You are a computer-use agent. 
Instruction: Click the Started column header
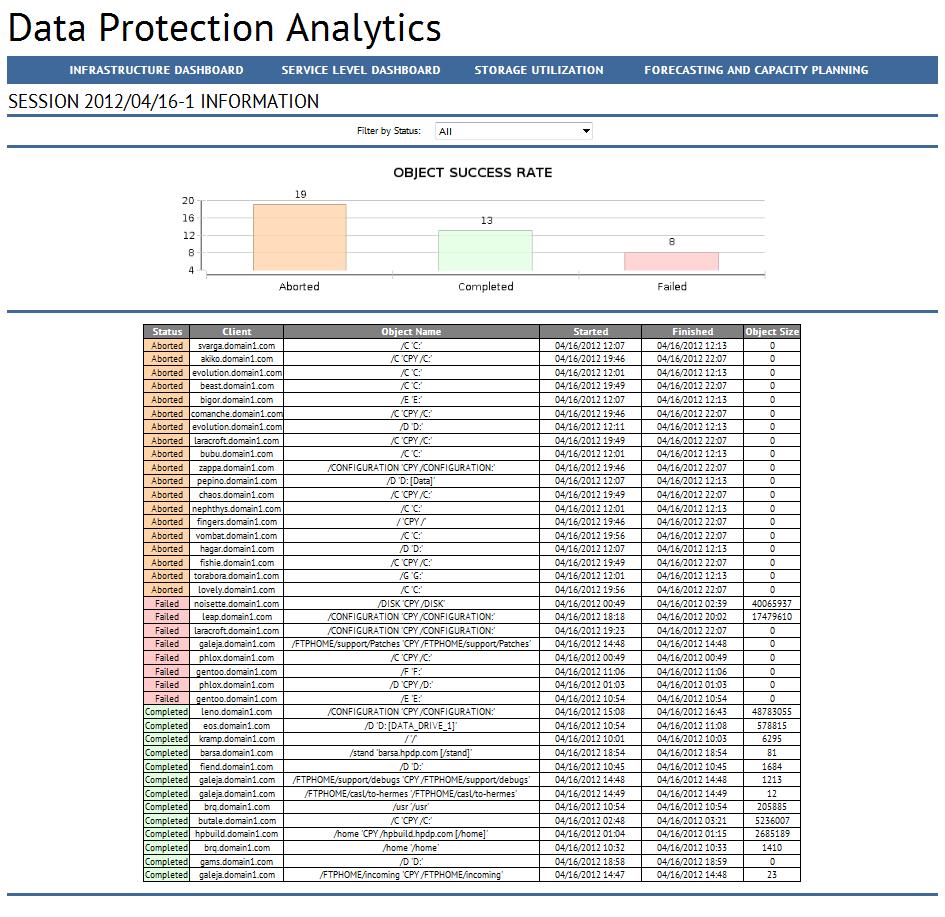click(591, 331)
